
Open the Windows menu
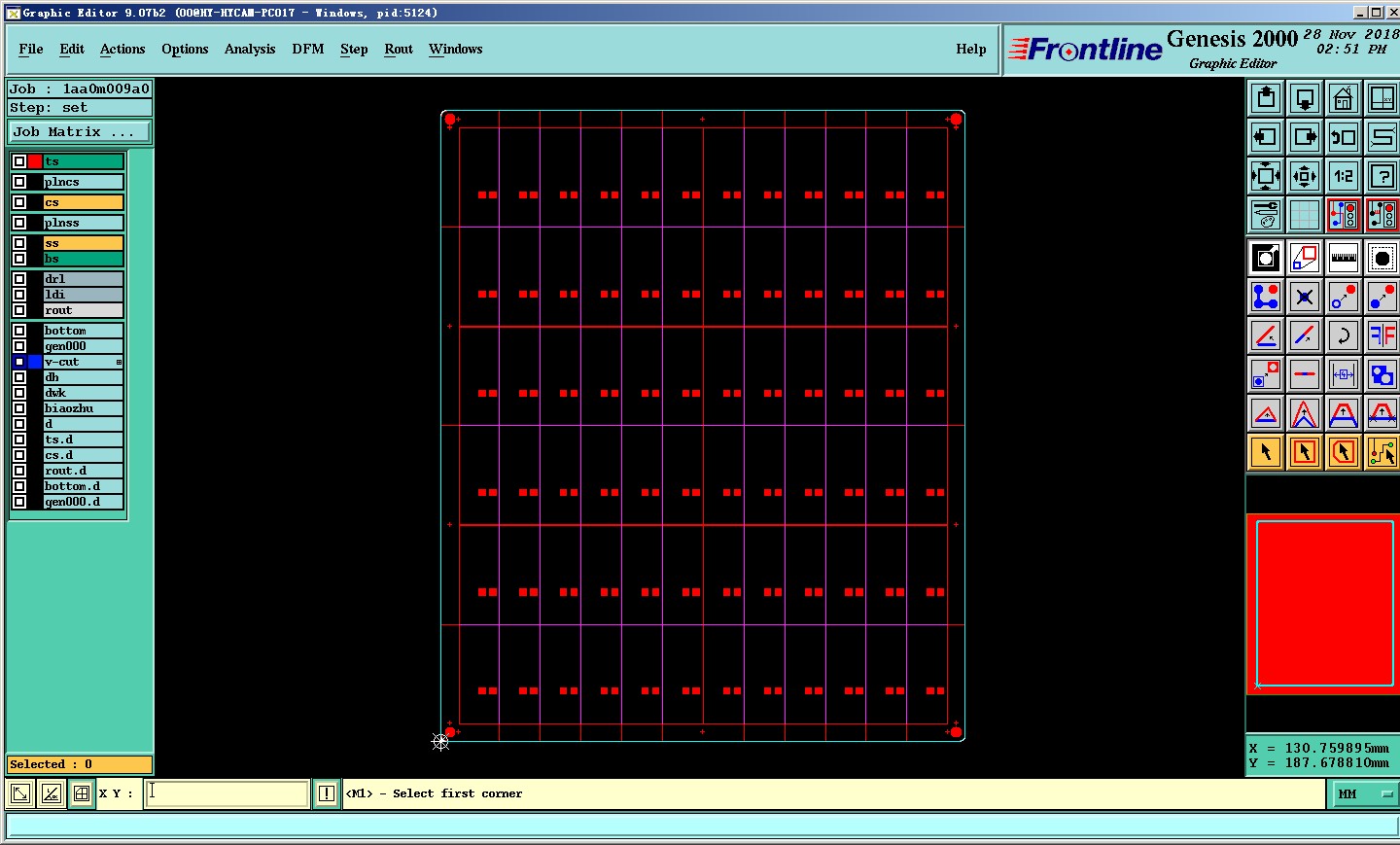pyautogui.click(x=456, y=50)
